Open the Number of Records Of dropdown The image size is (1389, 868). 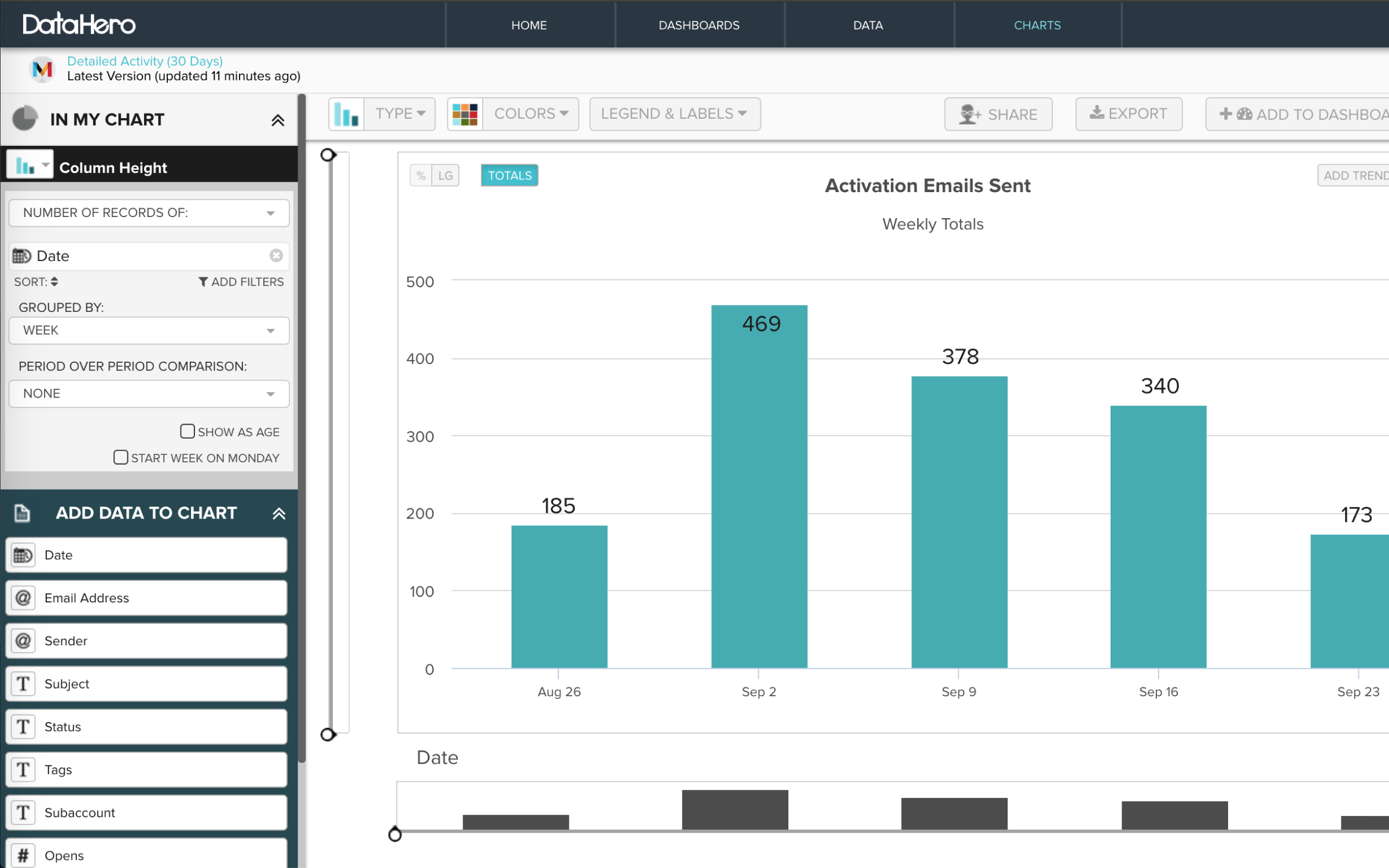[x=149, y=213]
